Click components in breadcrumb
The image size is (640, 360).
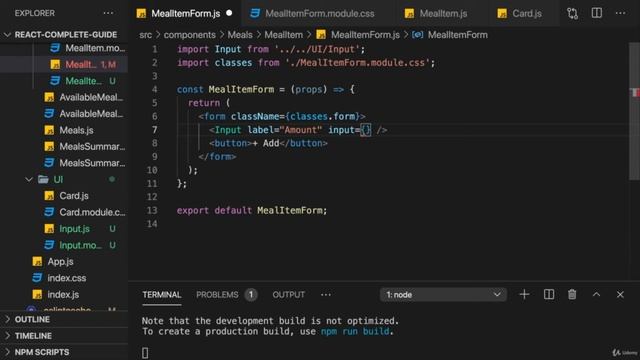pyautogui.click(x=189, y=35)
